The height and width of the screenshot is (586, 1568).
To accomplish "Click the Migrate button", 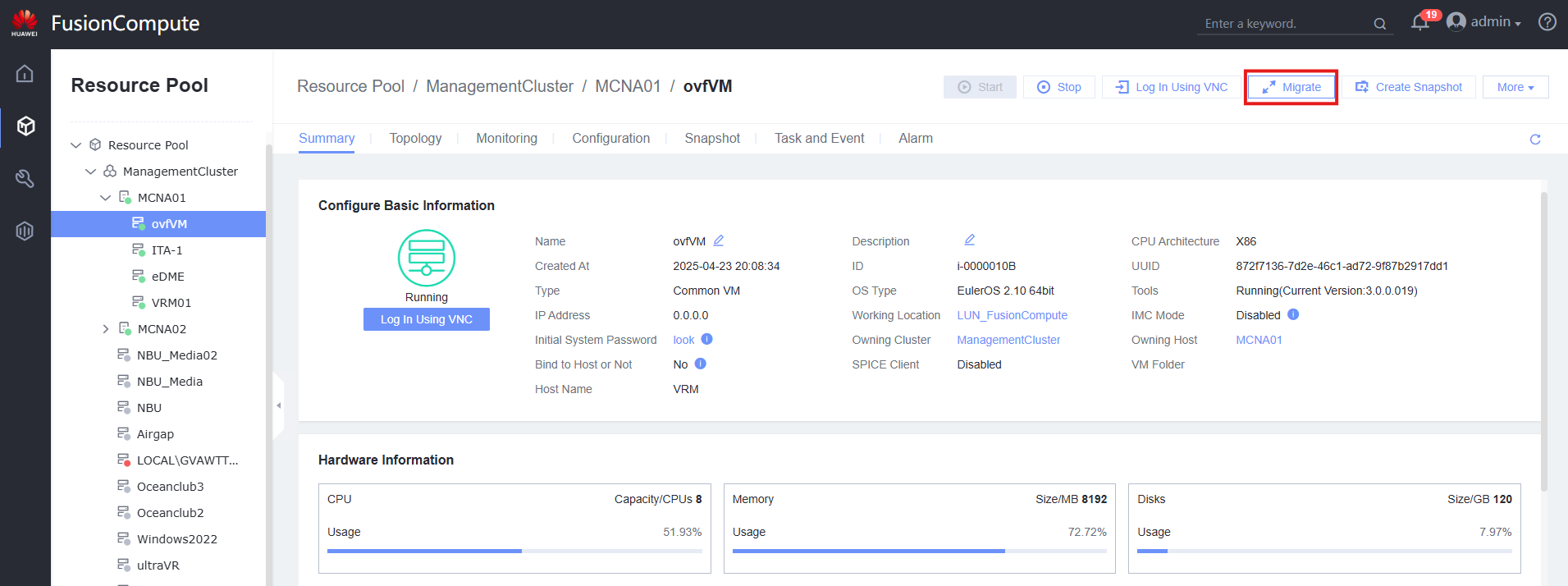I will coord(1291,87).
